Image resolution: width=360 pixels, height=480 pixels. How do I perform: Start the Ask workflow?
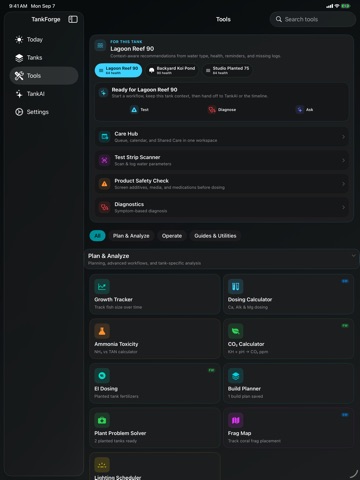pos(304,110)
